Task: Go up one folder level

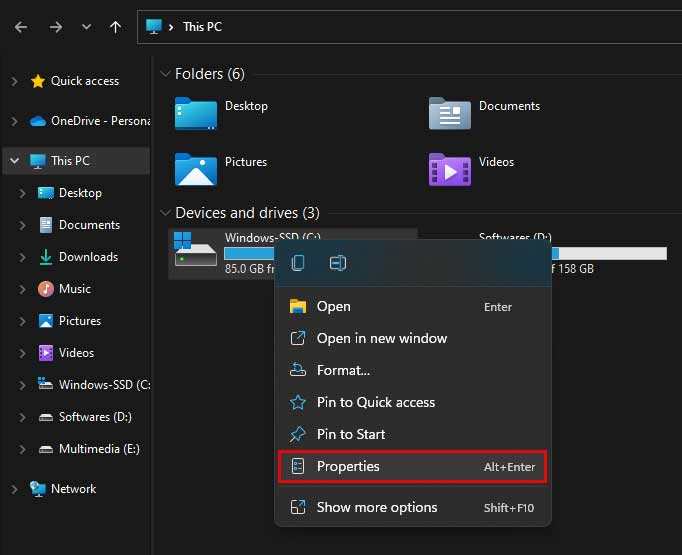Action: click(115, 27)
